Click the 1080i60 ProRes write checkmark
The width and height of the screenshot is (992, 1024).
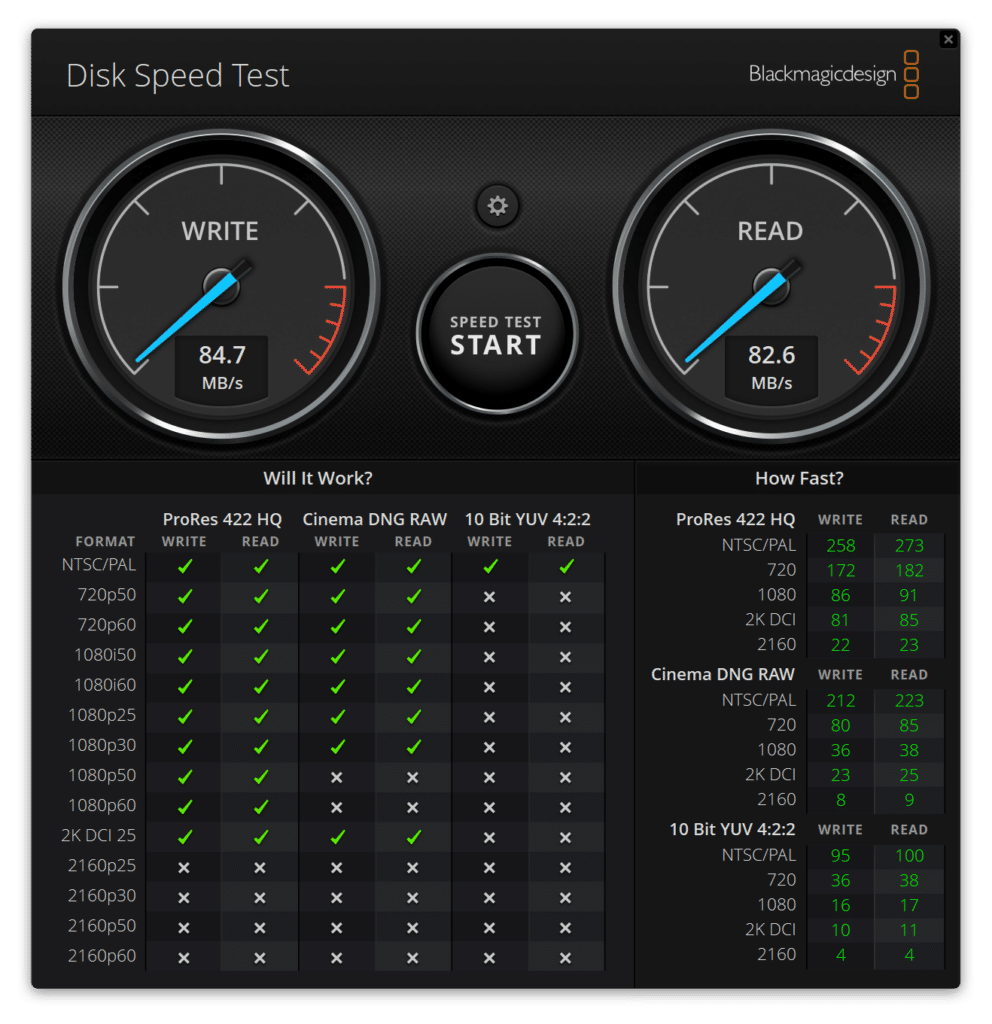(185, 686)
